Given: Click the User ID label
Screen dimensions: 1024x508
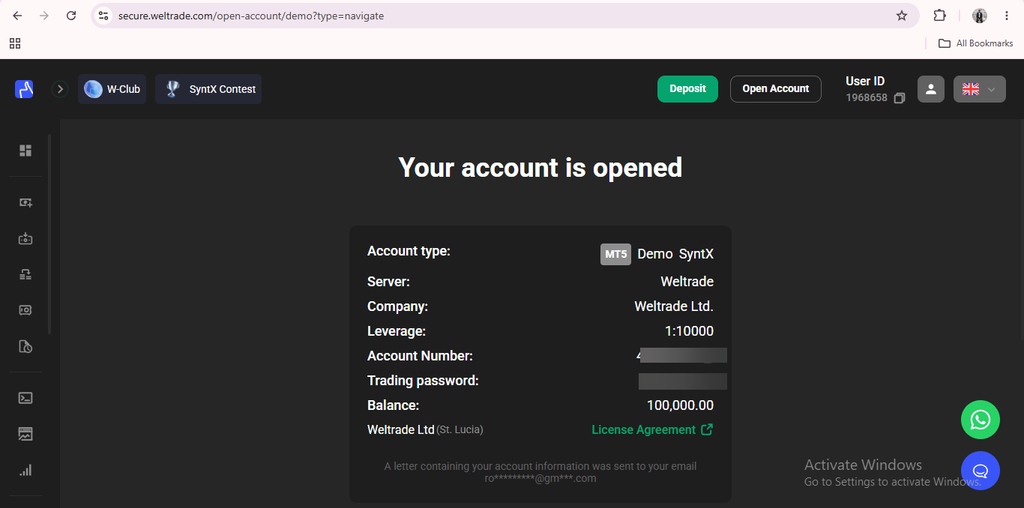Looking at the screenshot, I should [x=865, y=82].
